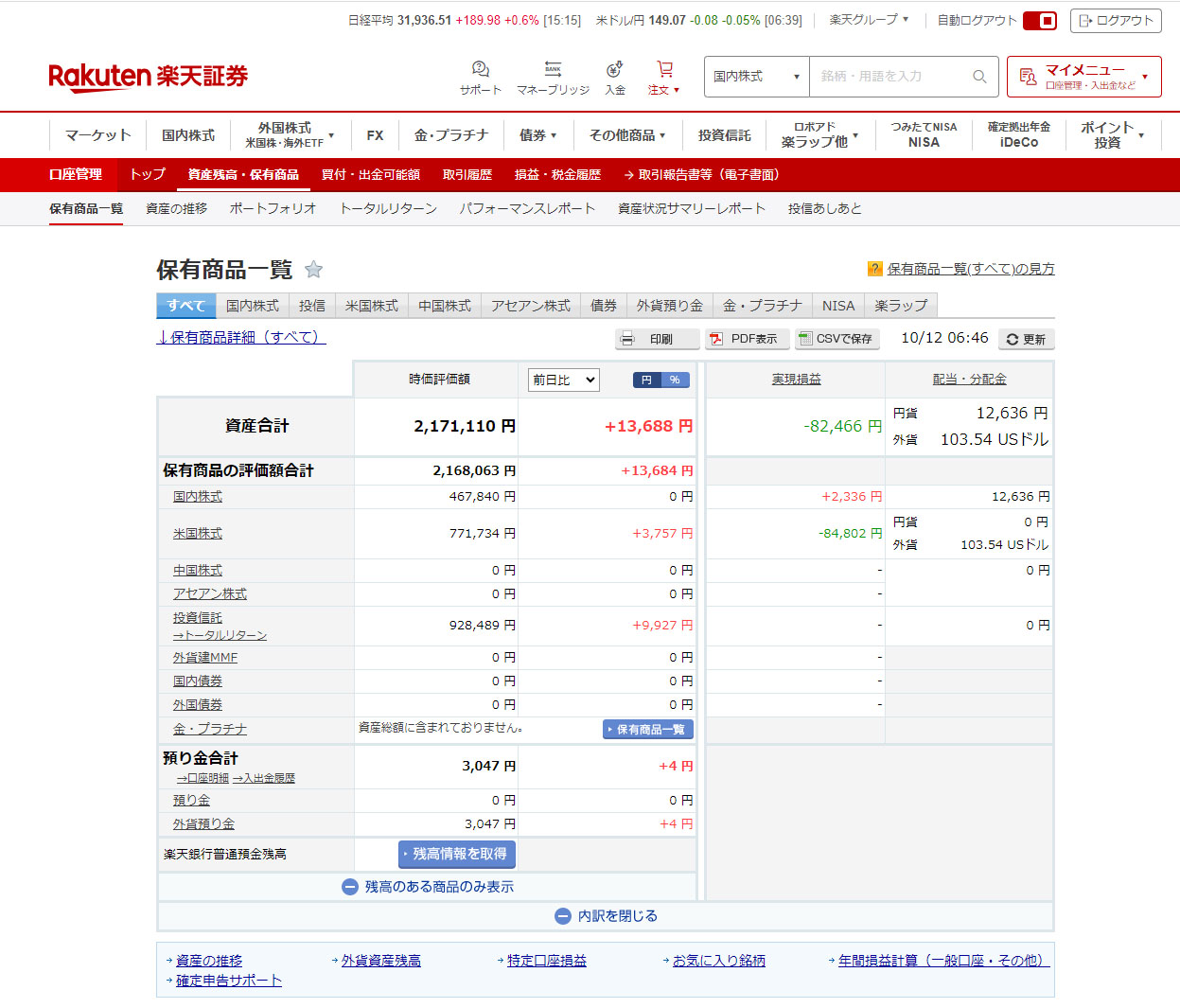
Task: Expand the 国内株式 search category dropdown
Action: [756, 77]
